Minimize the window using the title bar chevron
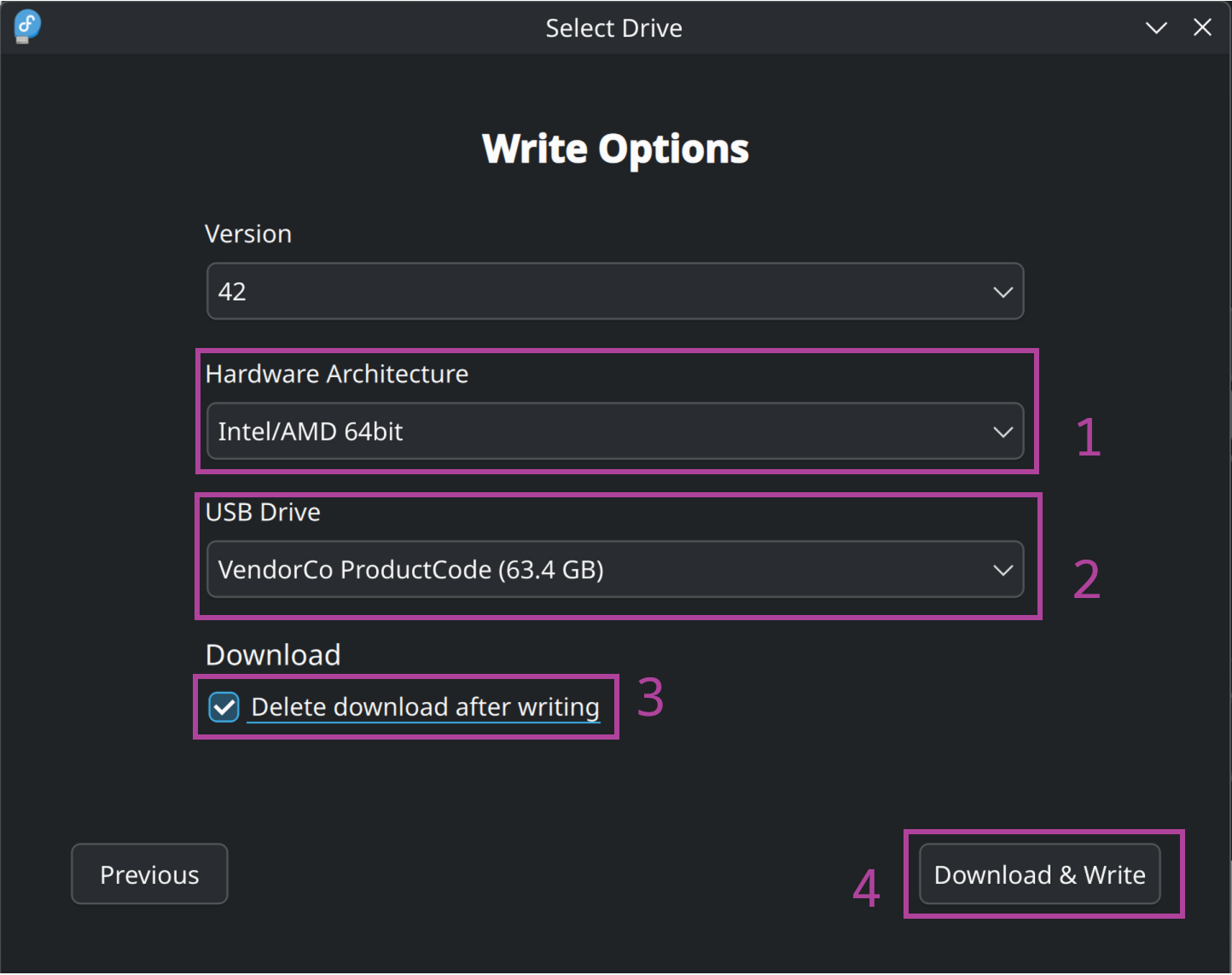The width and height of the screenshot is (1232, 975). [x=1156, y=28]
